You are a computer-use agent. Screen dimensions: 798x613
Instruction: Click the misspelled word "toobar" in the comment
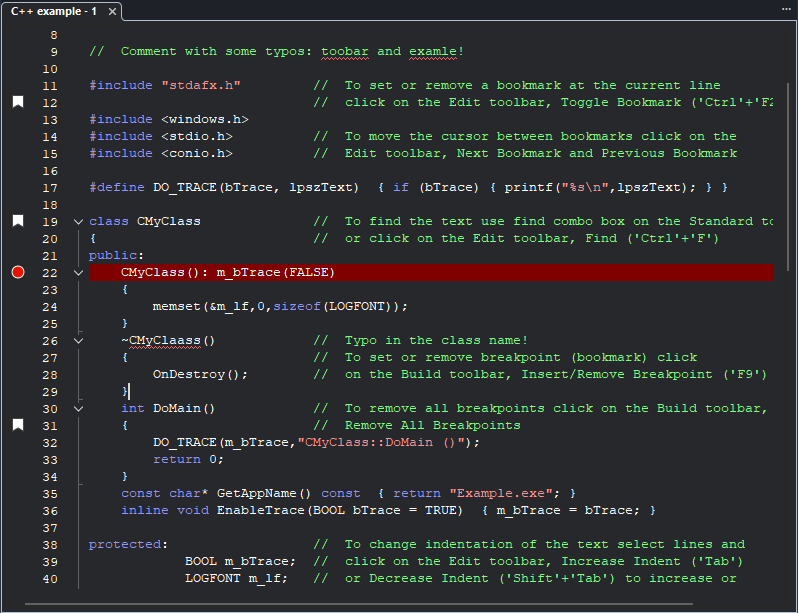coord(345,51)
